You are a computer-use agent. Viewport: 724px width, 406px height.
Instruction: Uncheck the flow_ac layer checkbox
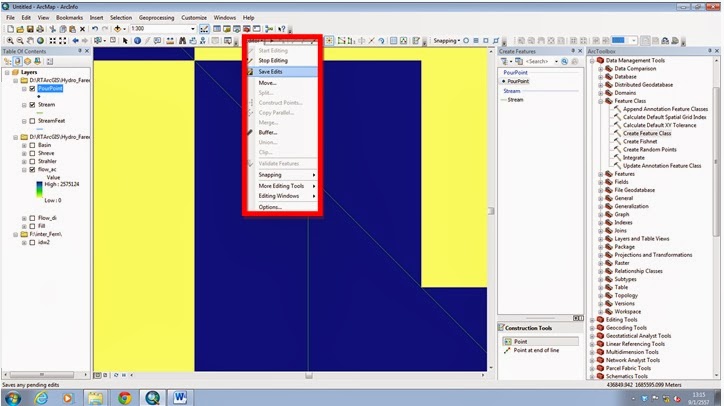pos(32,170)
